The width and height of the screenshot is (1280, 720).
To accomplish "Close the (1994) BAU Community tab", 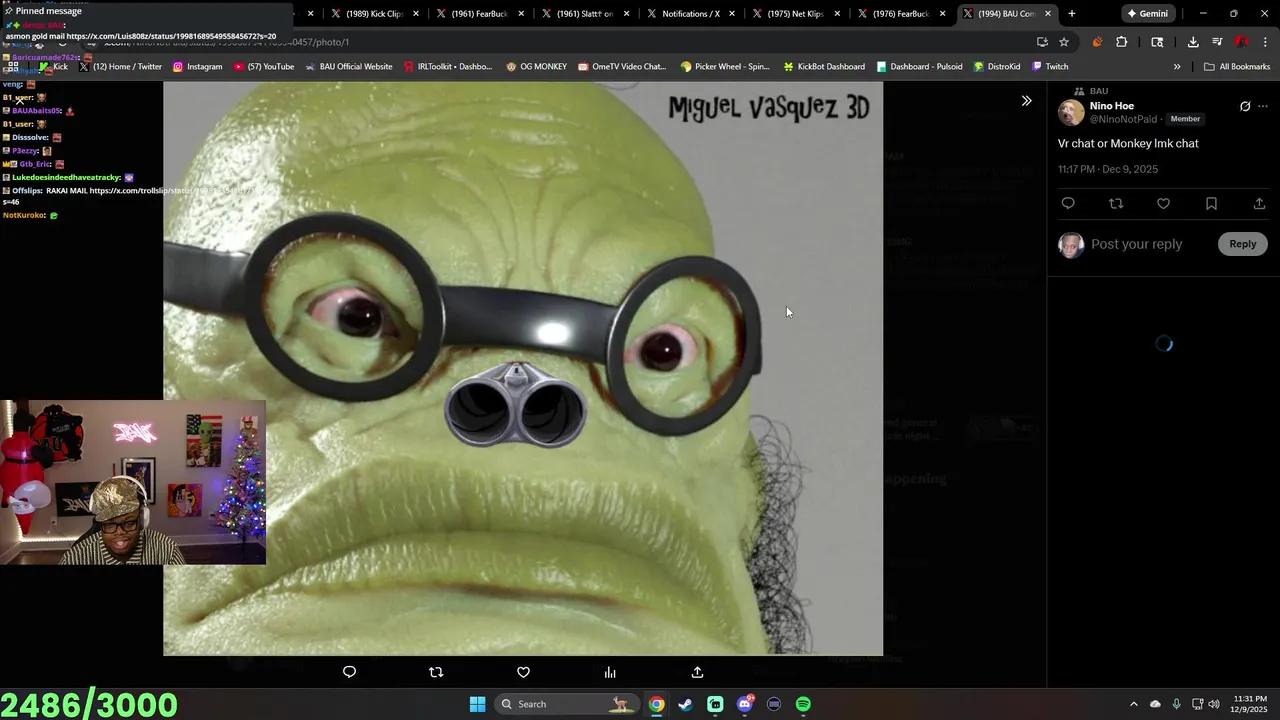I will [x=1048, y=14].
